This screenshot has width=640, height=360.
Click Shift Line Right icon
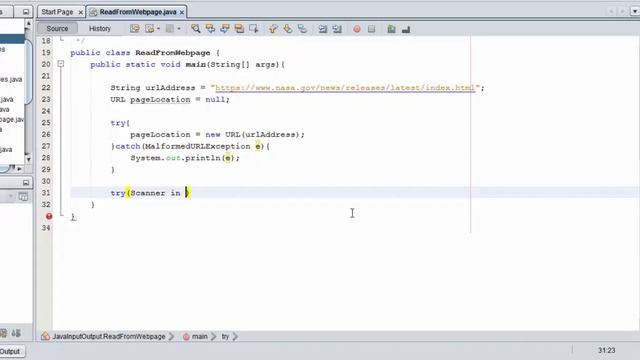337,29
